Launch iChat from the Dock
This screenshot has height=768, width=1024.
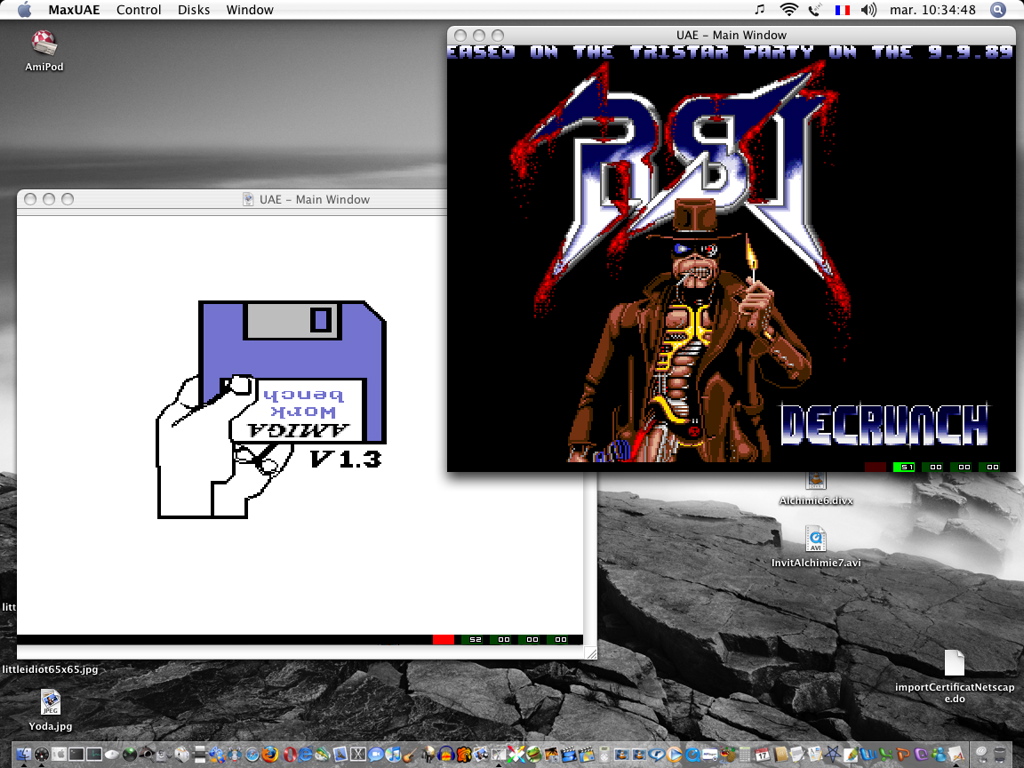pyautogui.click(x=376, y=754)
